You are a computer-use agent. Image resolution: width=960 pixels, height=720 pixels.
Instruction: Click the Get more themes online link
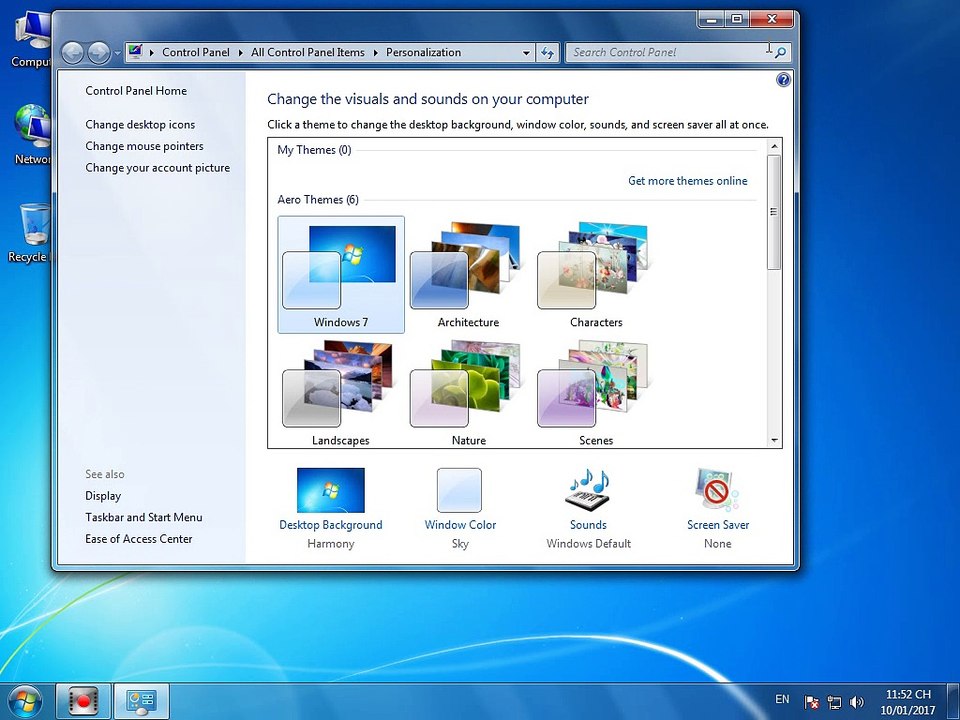tap(688, 181)
